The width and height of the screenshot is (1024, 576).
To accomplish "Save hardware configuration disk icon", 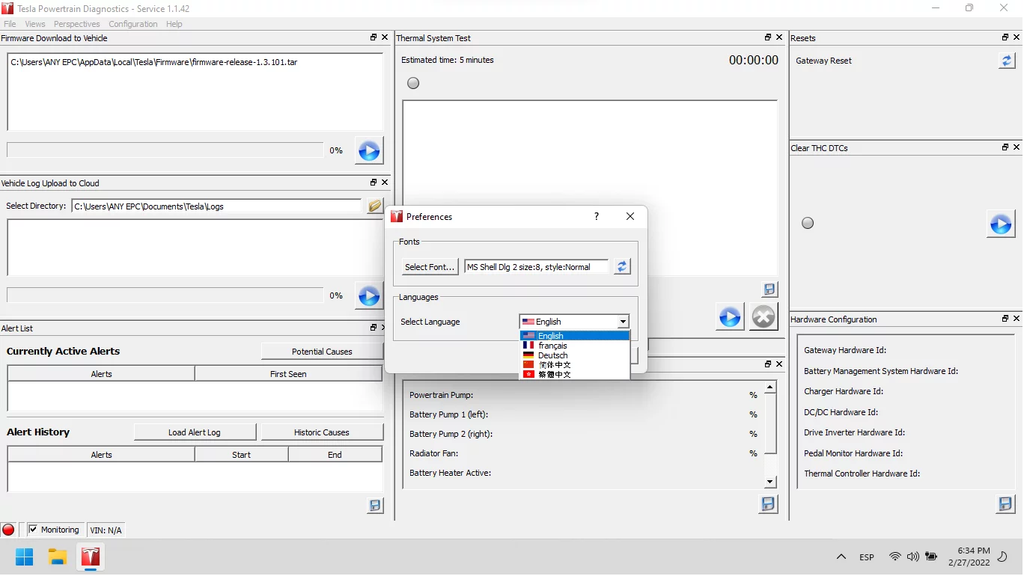I will point(1005,505).
